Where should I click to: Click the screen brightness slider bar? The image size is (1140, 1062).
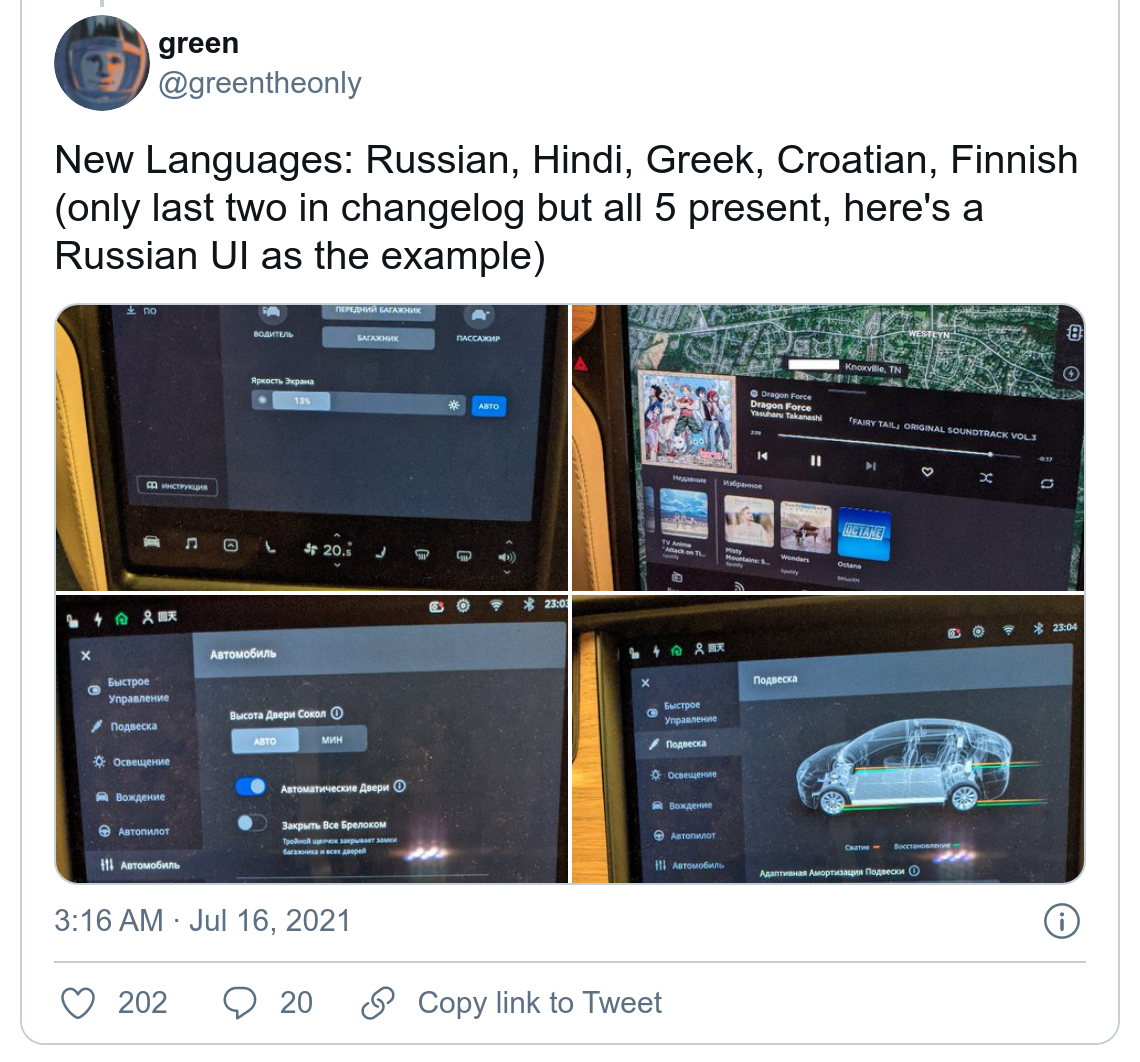[357, 403]
